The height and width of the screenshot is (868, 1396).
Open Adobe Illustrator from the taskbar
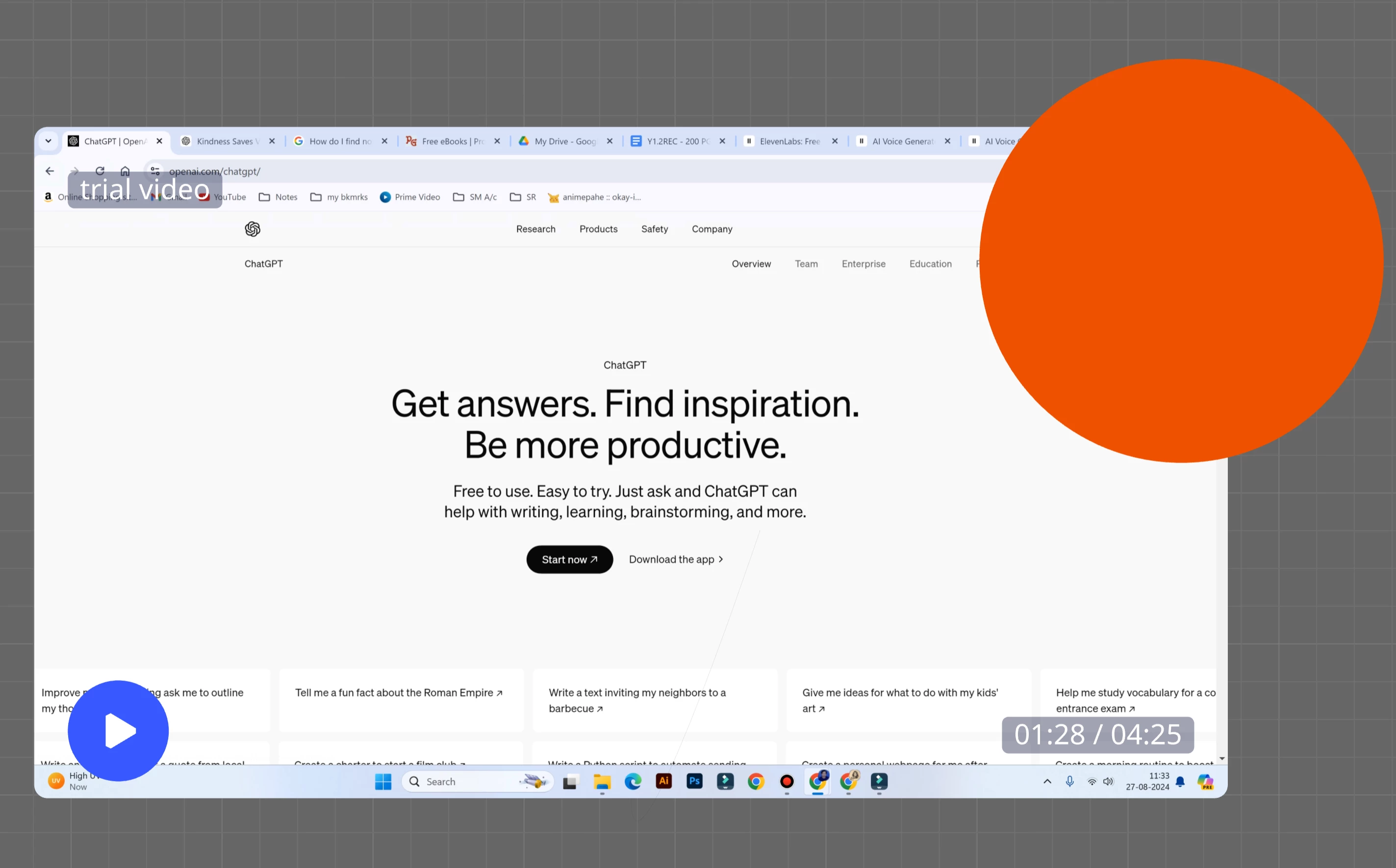[663, 781]
